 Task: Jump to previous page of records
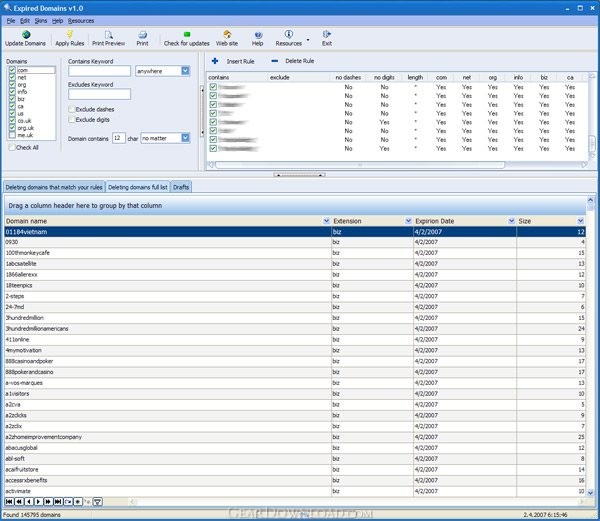click(x=19, y=501)
